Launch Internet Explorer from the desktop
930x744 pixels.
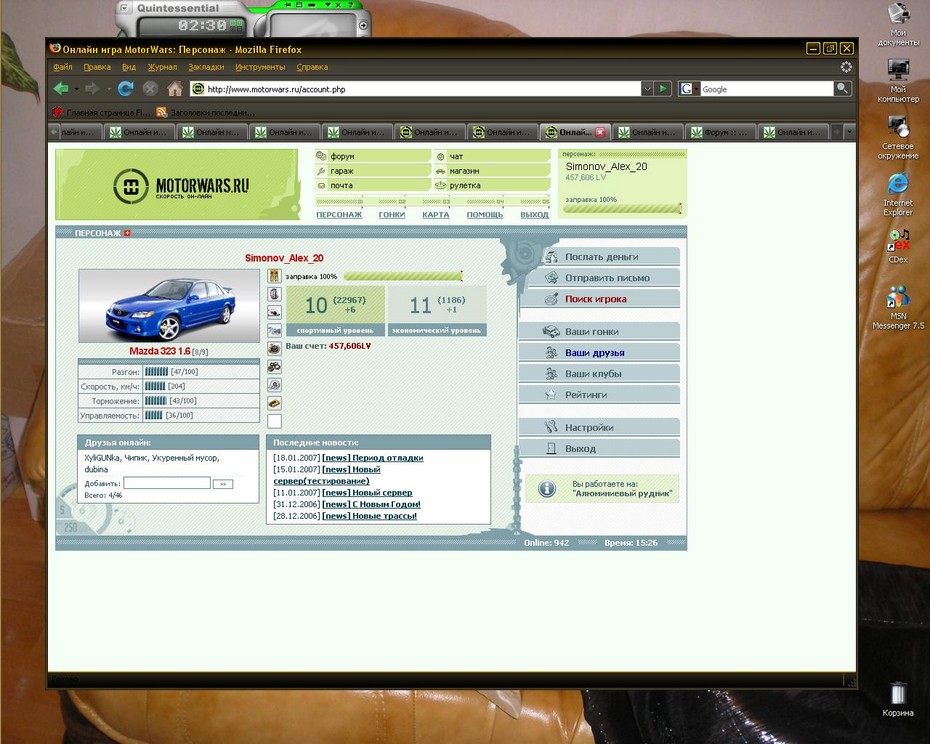898,195
